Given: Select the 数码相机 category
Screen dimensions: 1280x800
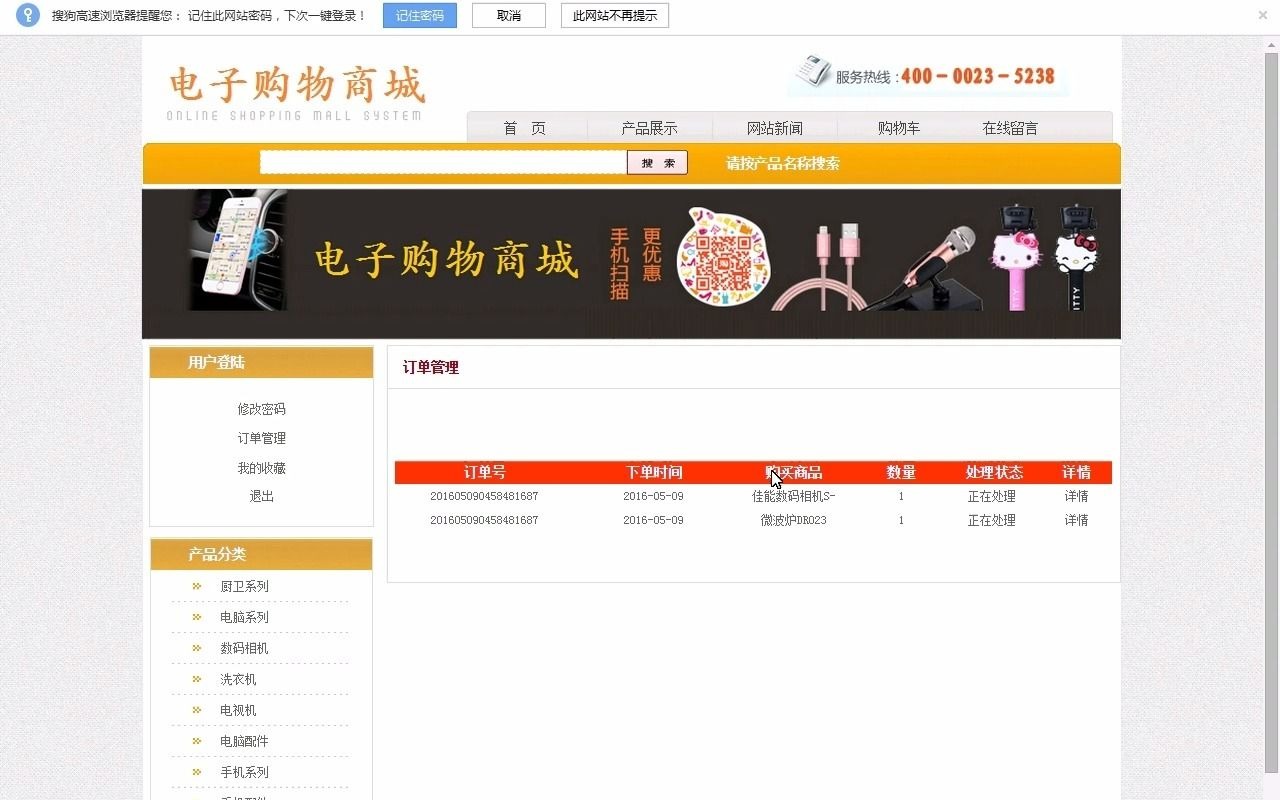Looking at the screenshot, I should point(244,648).
